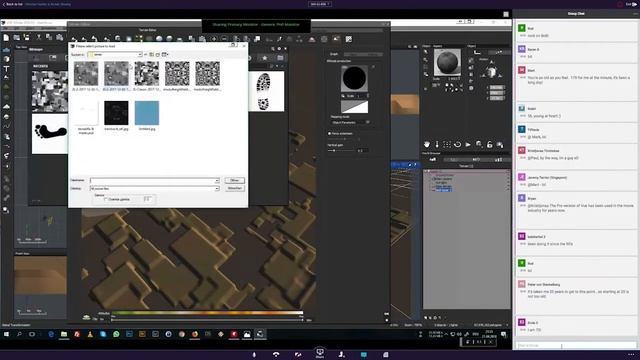Open the last tab in World Browser
The height and width of the screenshot is (360, 640).
[498, 160]
